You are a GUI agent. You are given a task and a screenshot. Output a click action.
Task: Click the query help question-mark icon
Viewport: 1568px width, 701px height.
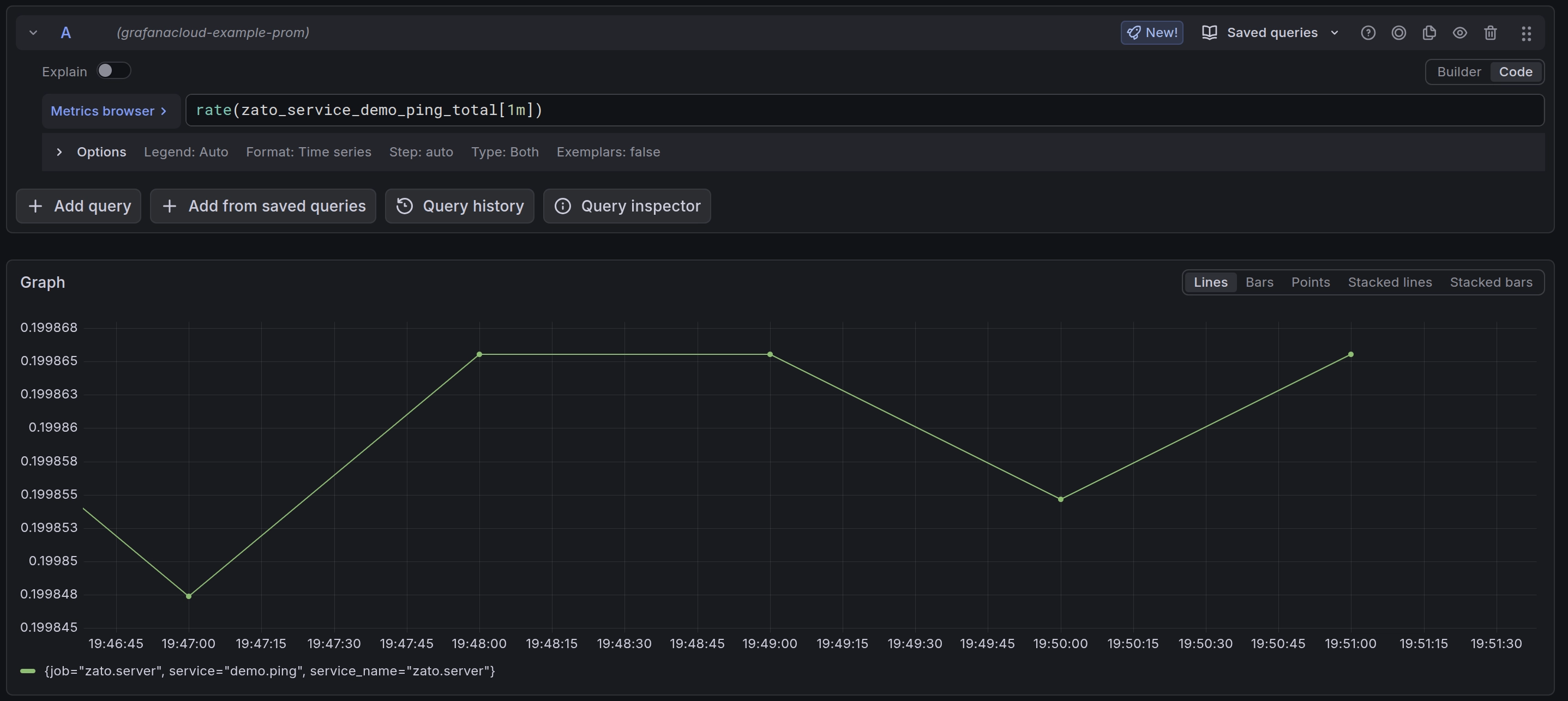(1368, 33)
